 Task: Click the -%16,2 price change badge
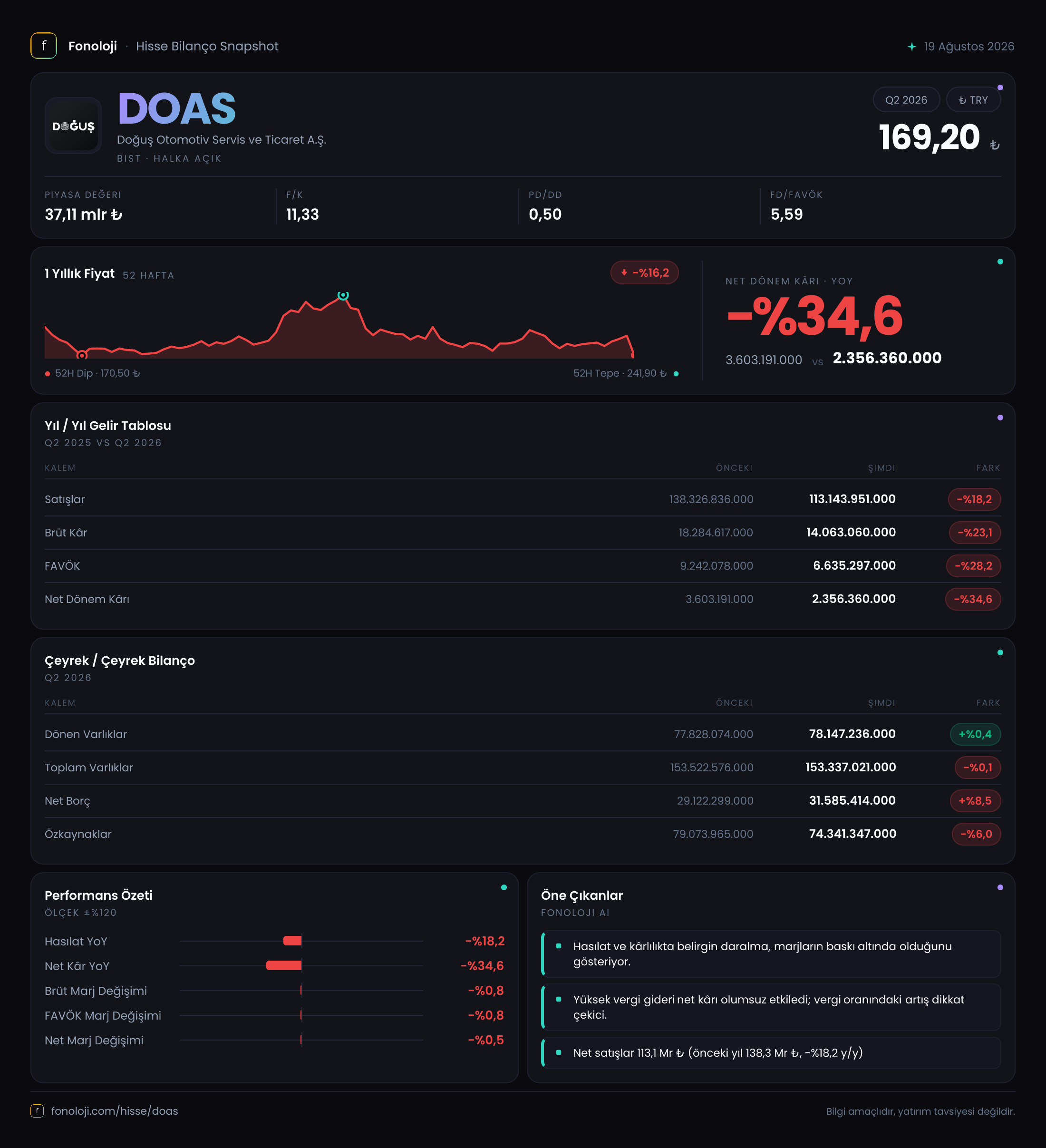pyautogui.click(x=645, y=273)
